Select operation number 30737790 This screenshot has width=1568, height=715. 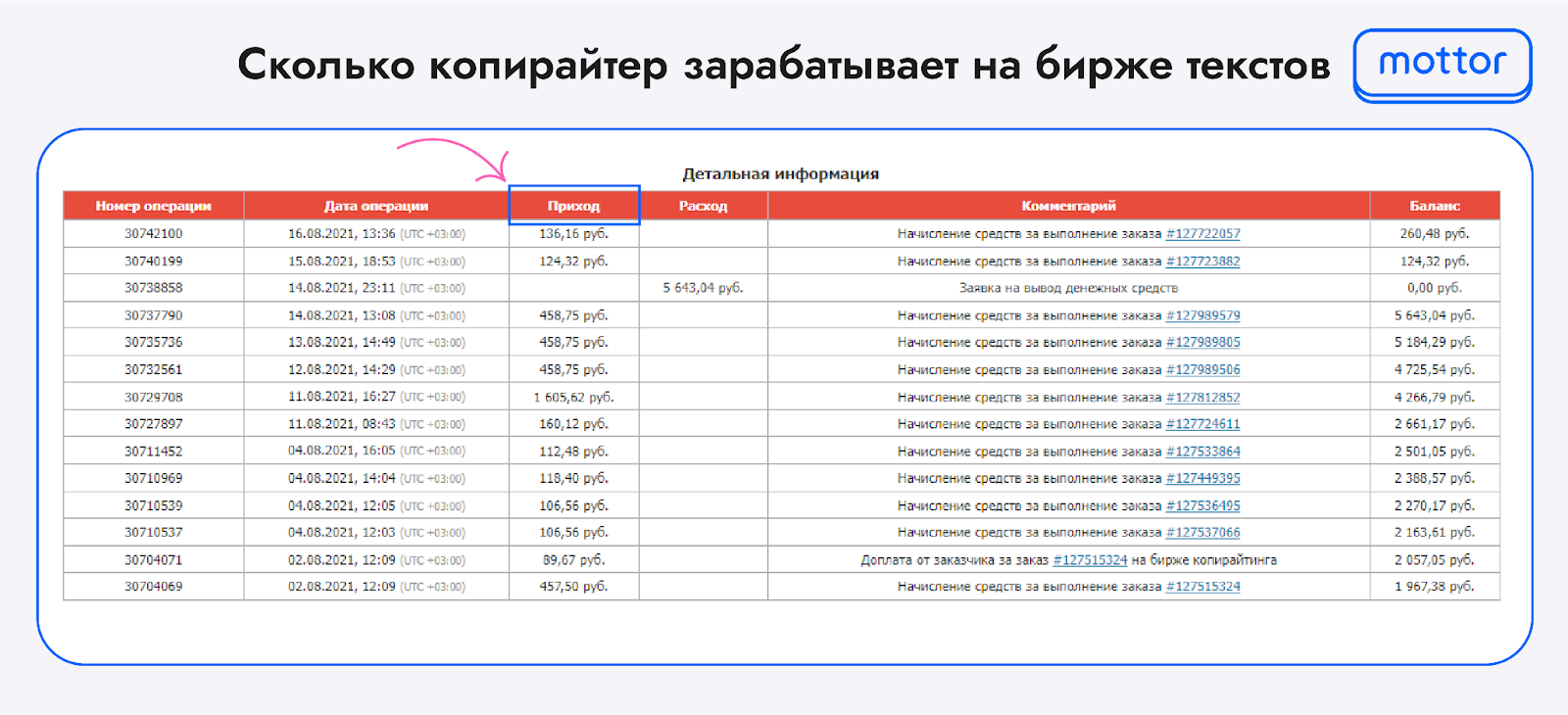(x=153, y=315)
